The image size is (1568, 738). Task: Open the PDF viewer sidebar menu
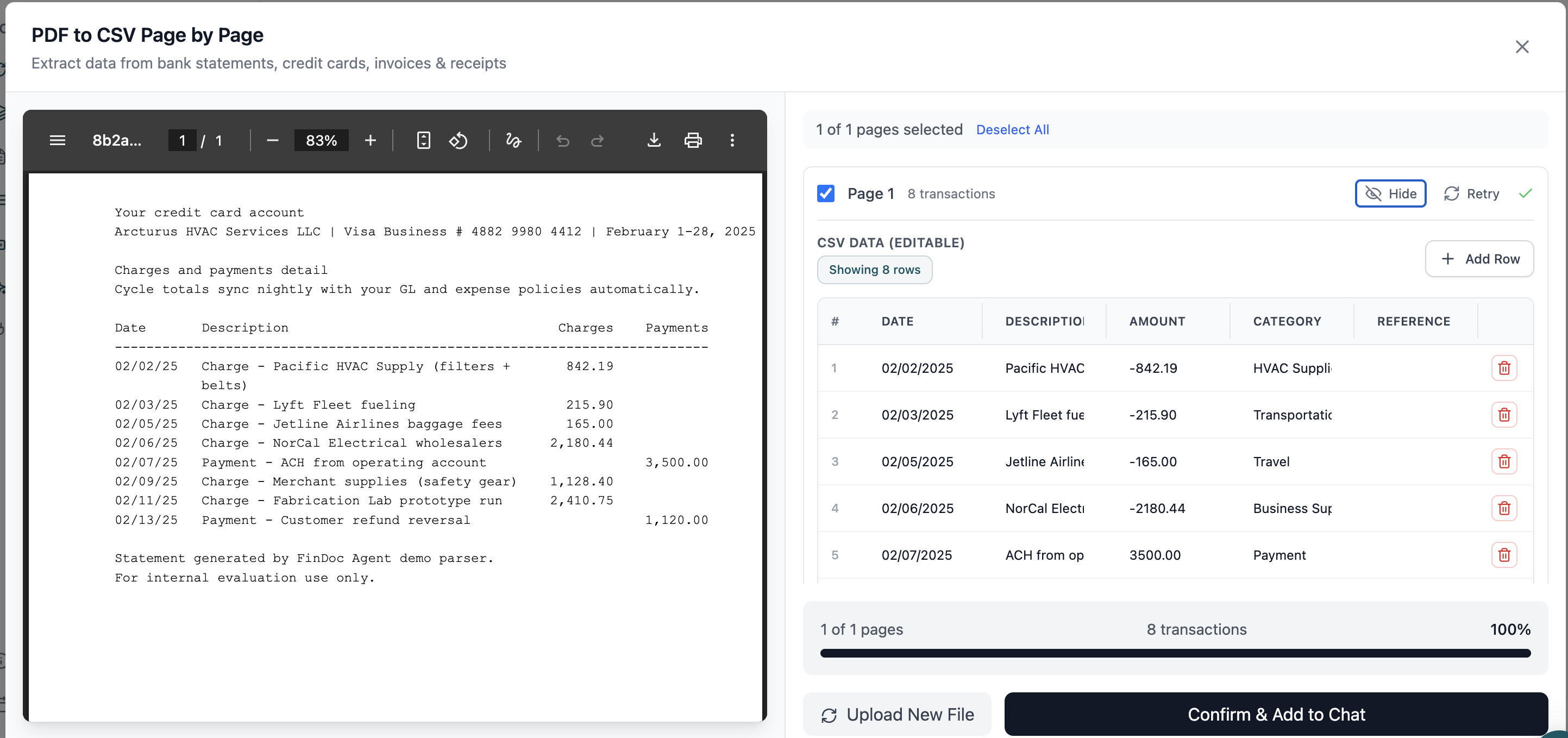[x=57, y=141]
